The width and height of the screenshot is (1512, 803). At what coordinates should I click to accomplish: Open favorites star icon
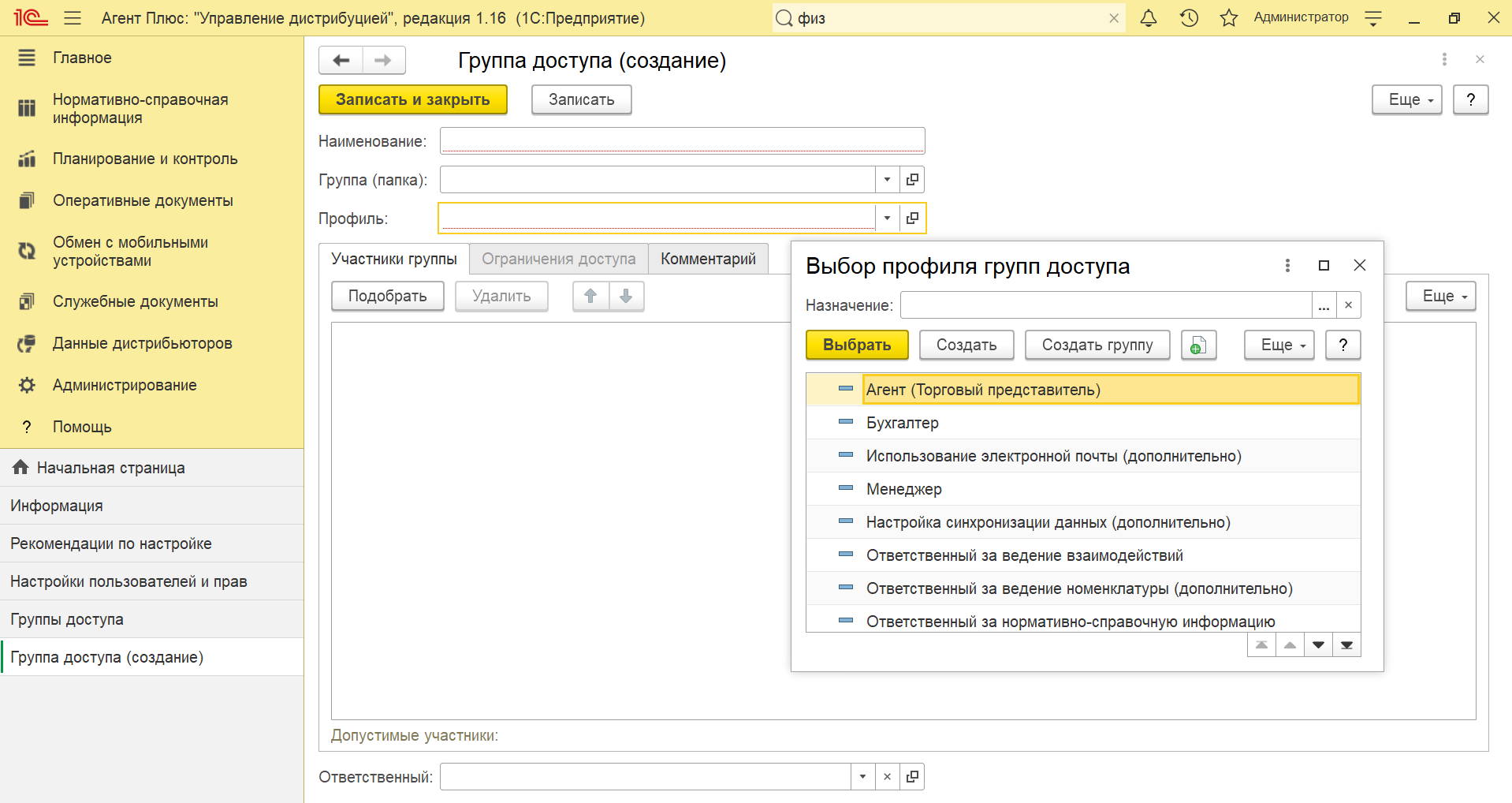[1228, 17]
